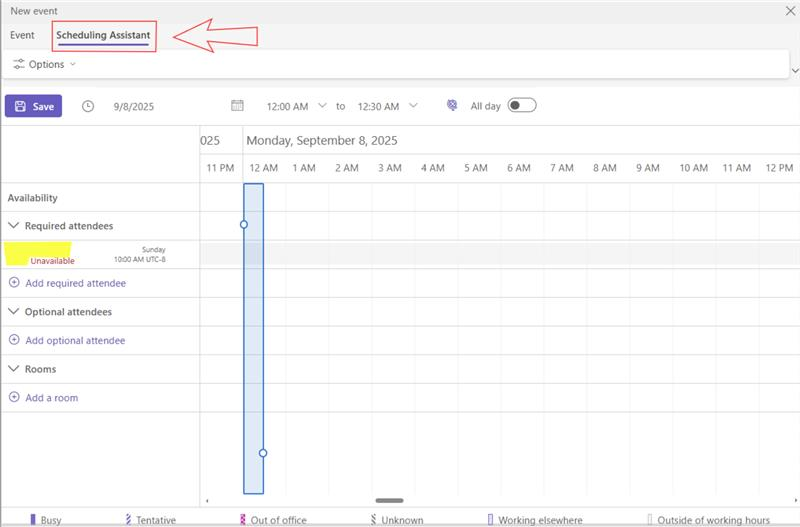Image resolution: width=800 pixels, height=527 pixels.
Task: Click plus icon for optional attendee
Action: [x=14, y=339]
